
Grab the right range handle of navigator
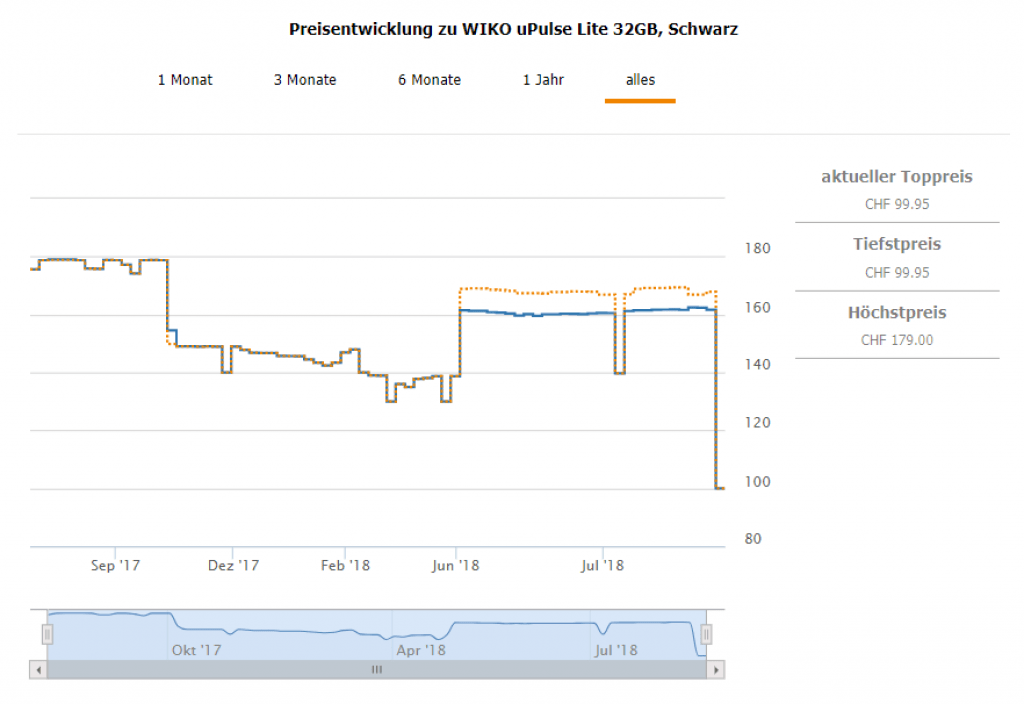click(x=707, y=634)
